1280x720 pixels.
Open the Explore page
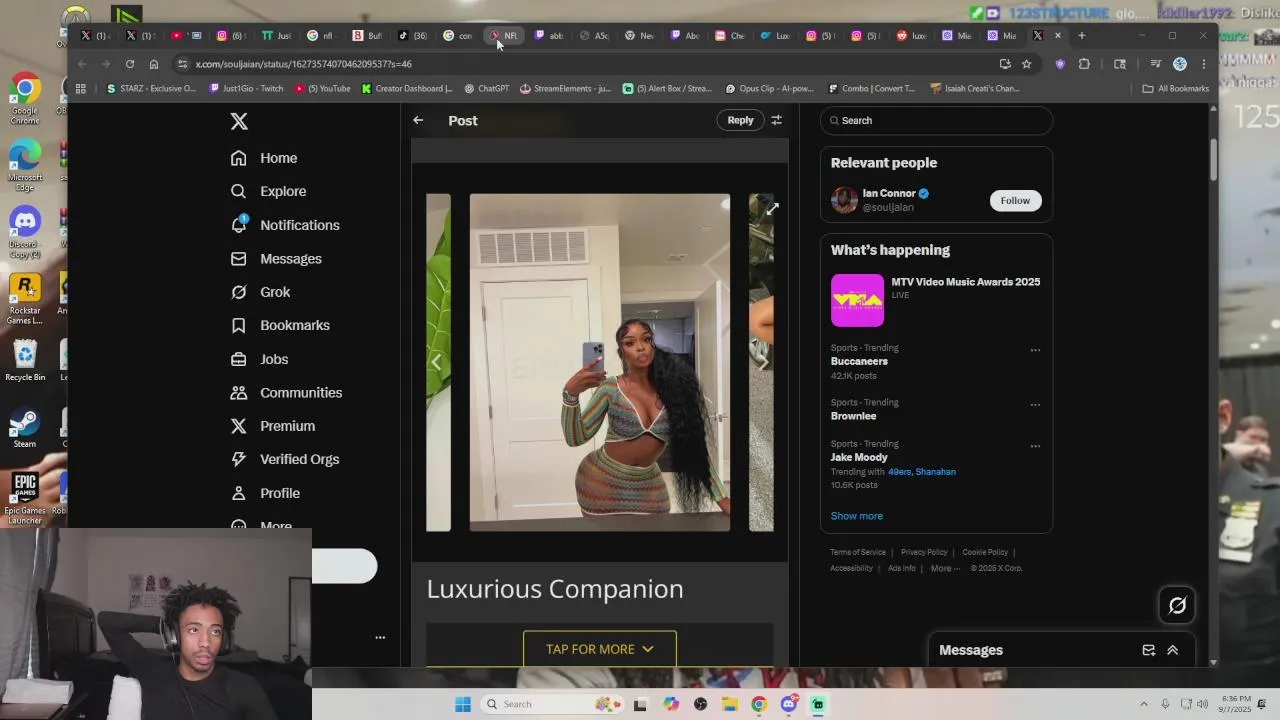coord(268,191)
